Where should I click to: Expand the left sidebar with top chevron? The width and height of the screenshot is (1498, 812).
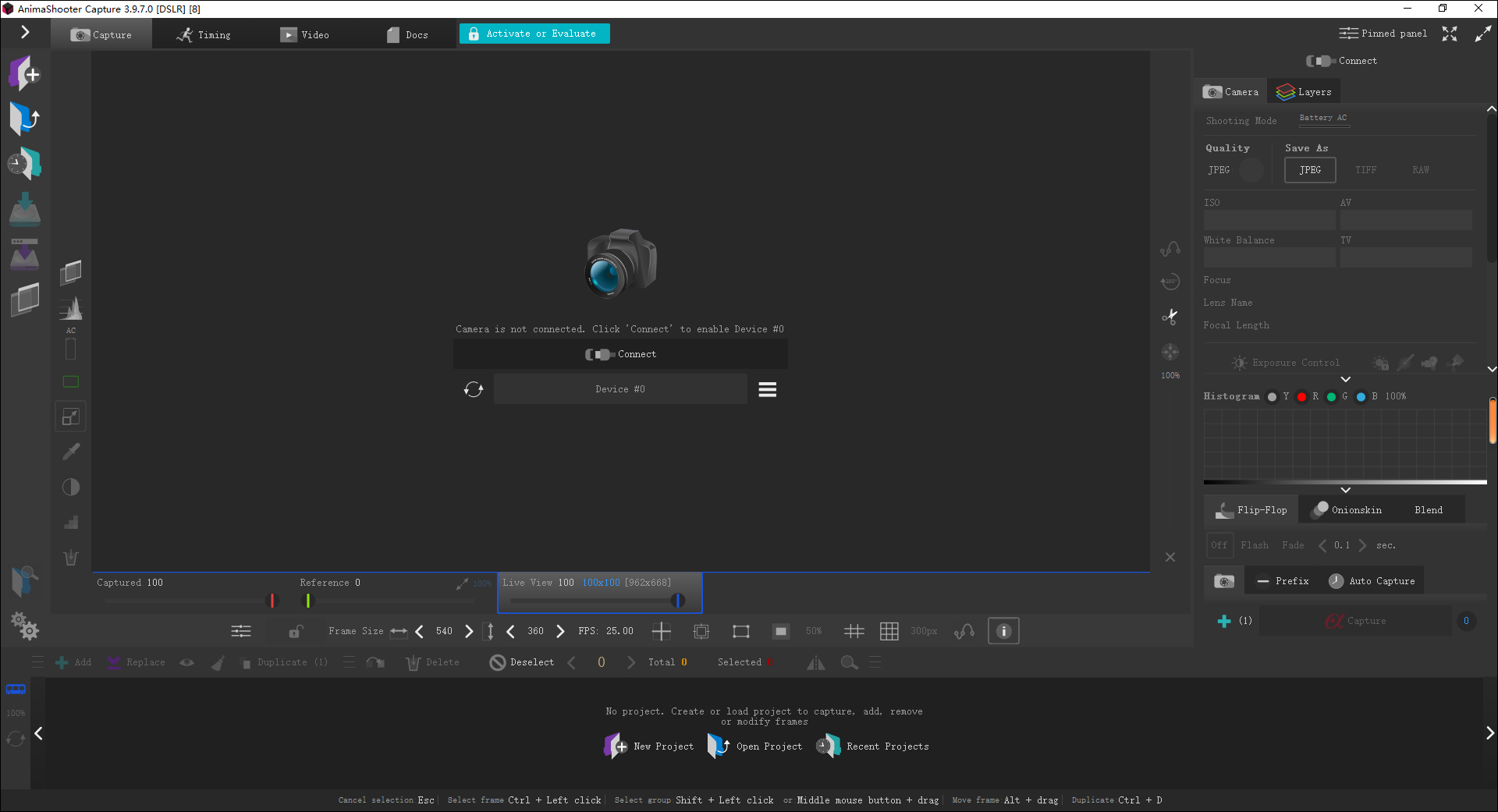25,32
